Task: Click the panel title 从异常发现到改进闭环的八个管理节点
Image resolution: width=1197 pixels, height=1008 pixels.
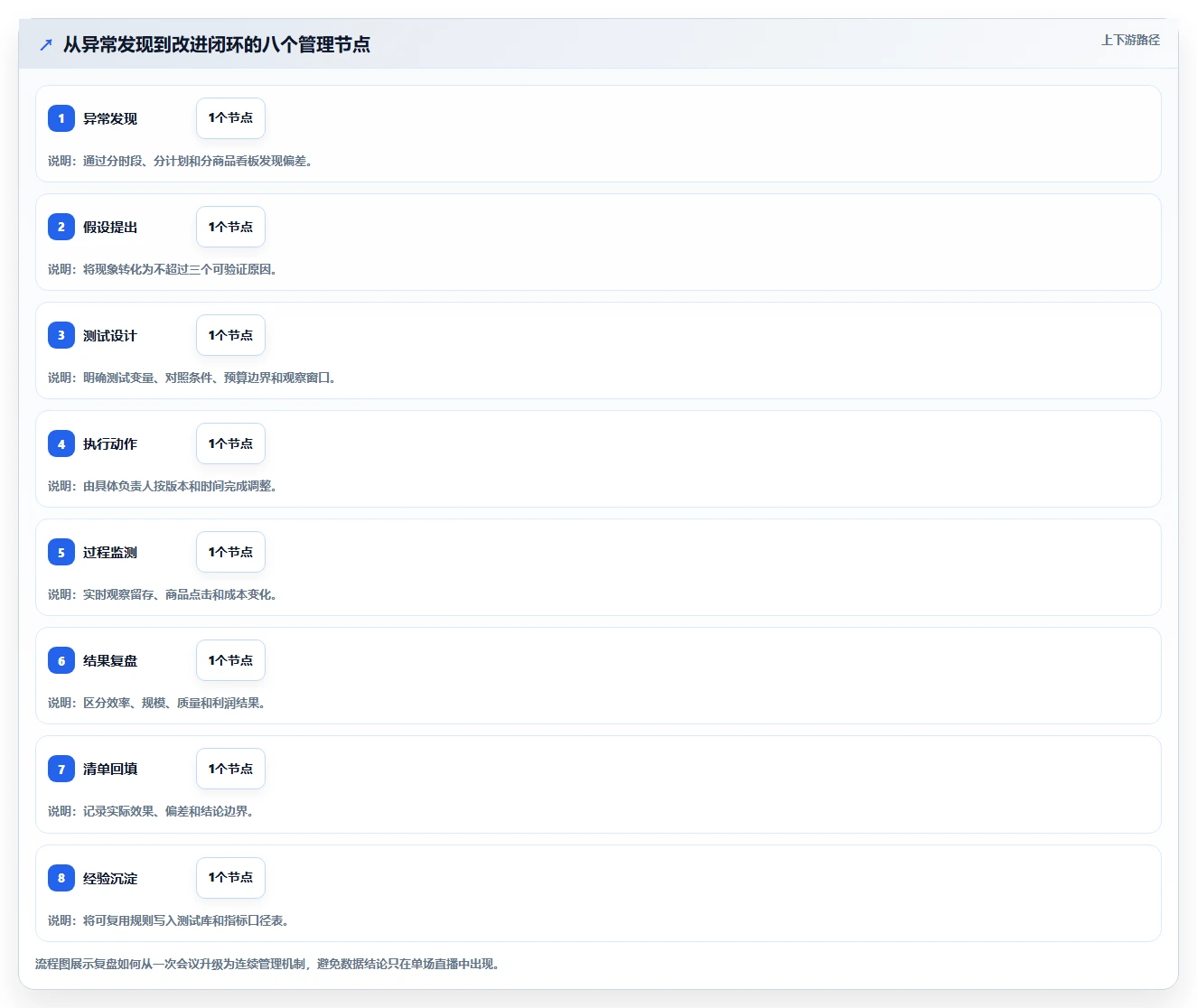Action: pos(217,44)
